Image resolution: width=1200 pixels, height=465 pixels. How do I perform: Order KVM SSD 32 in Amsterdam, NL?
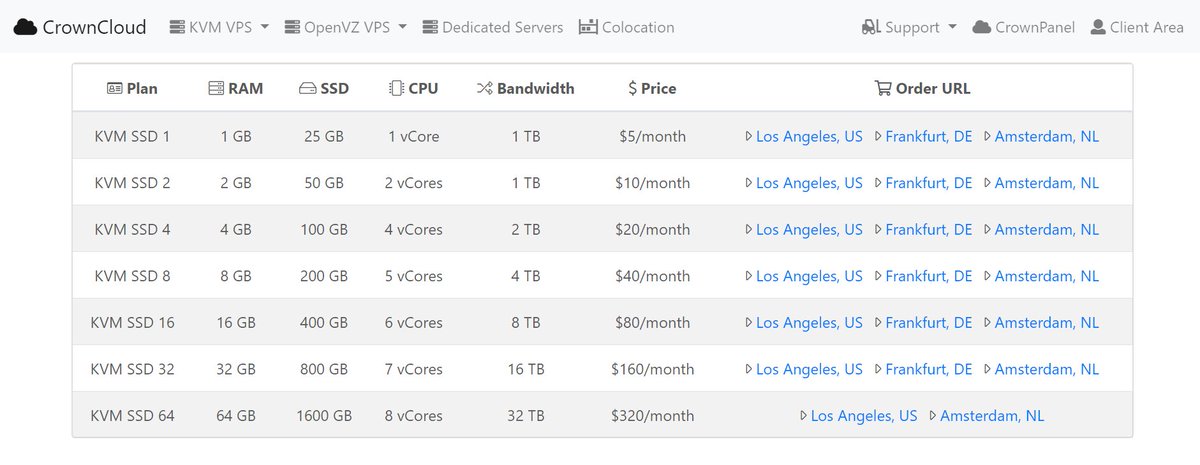coord(1047,369)
